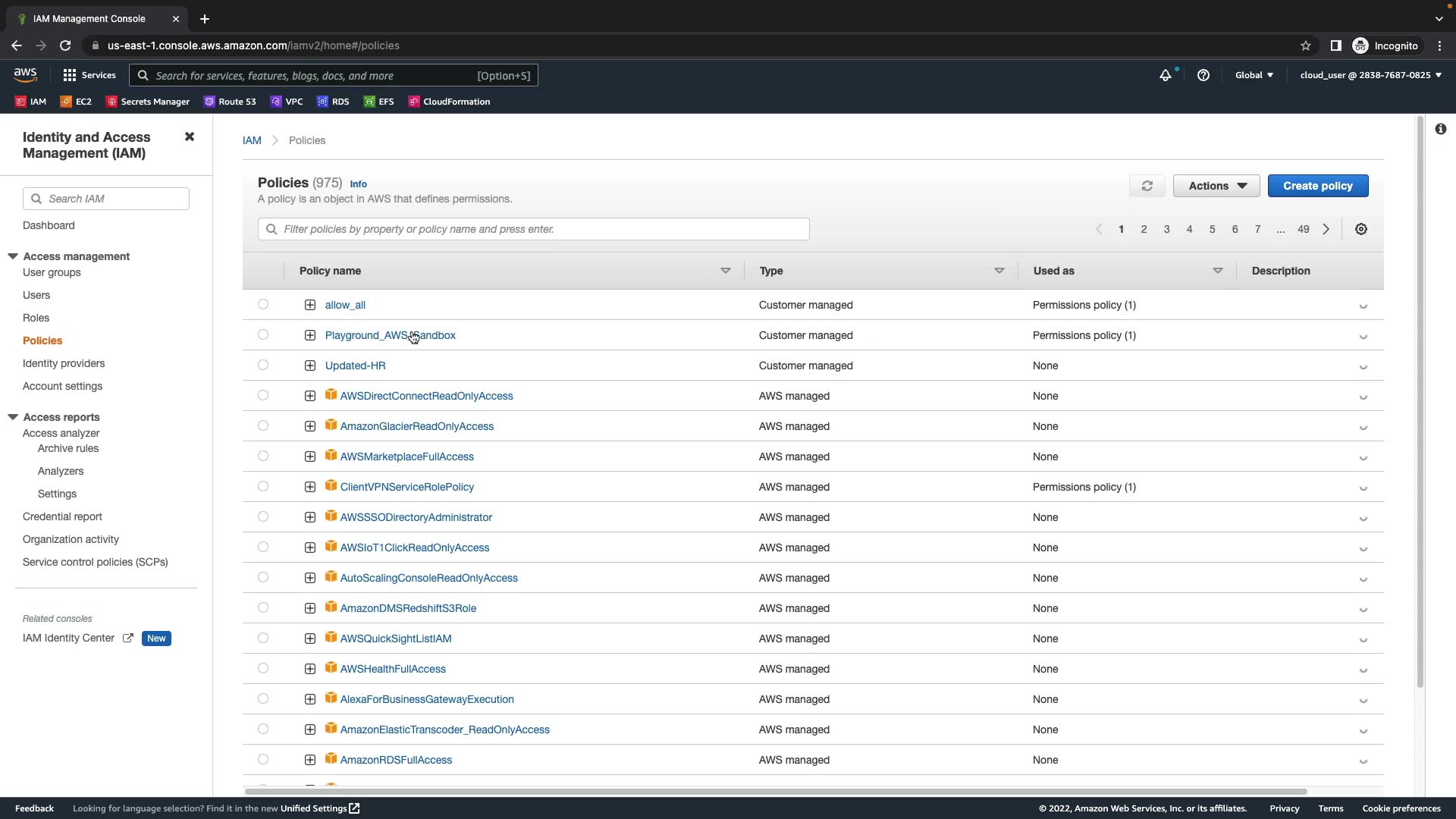Close the IAM navigation sidebar
The width and height of the screenshot is (1456, 819).
point(190,136)
